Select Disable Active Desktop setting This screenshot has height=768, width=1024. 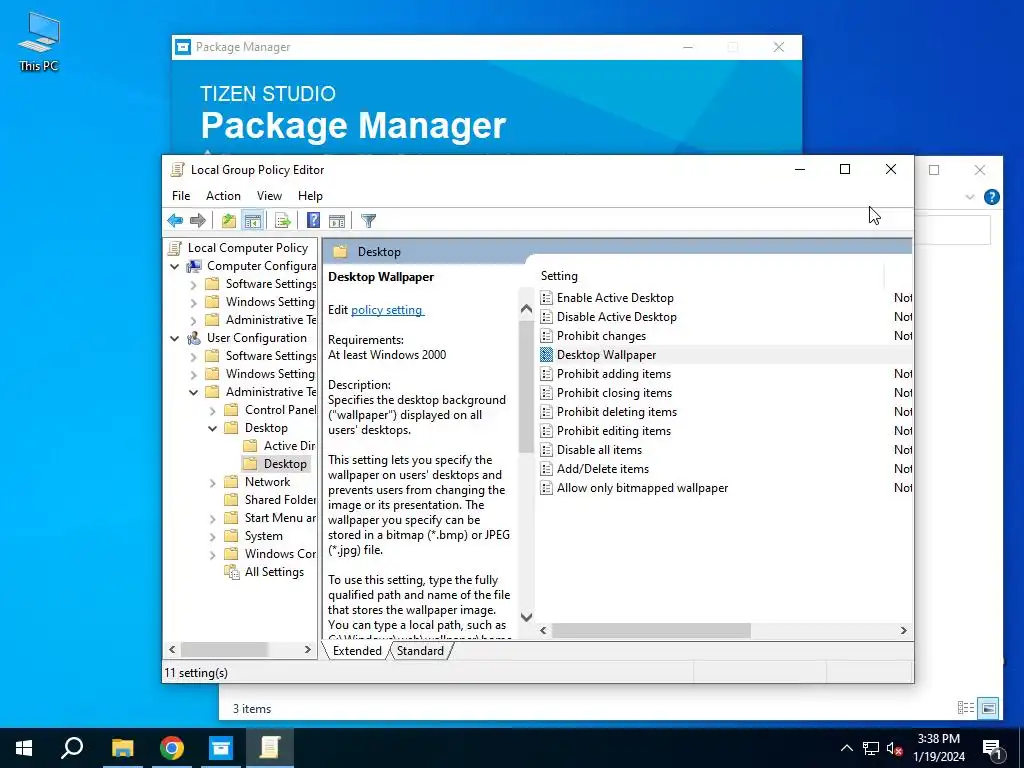[616, 317]
